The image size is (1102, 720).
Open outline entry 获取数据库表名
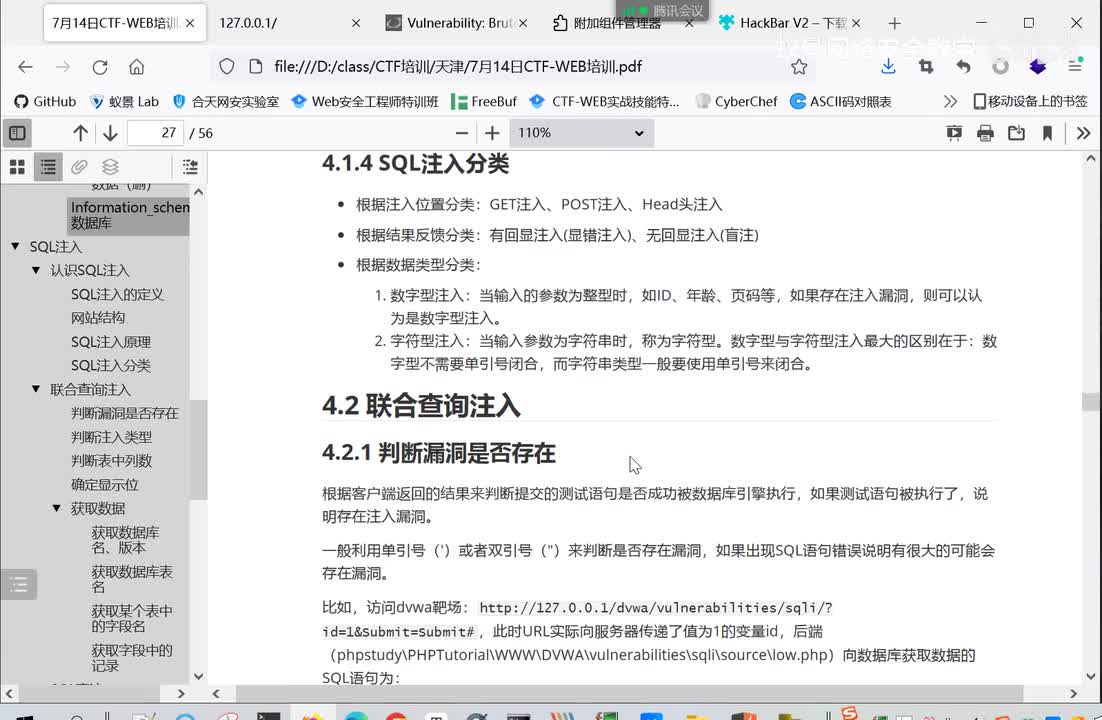[x=131, y=579]
